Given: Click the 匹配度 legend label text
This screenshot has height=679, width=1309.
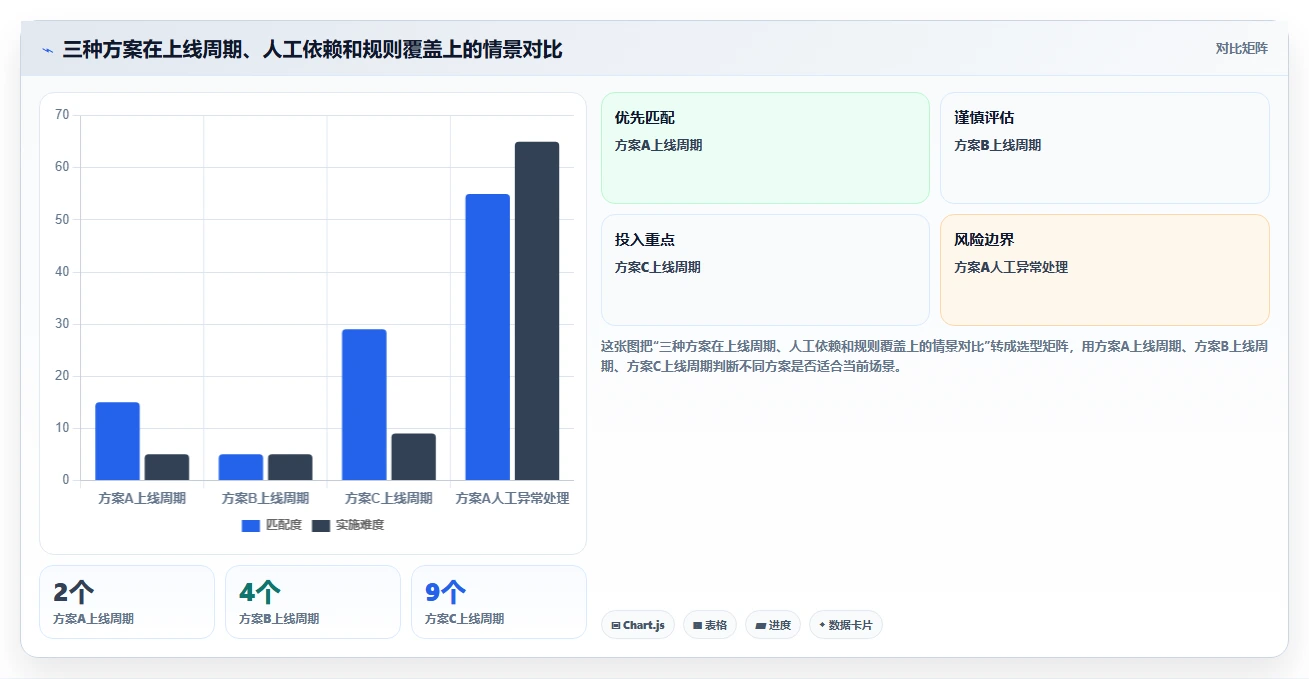Looking at the screenshot, I should pyautogui.click(x=283, y=525).
